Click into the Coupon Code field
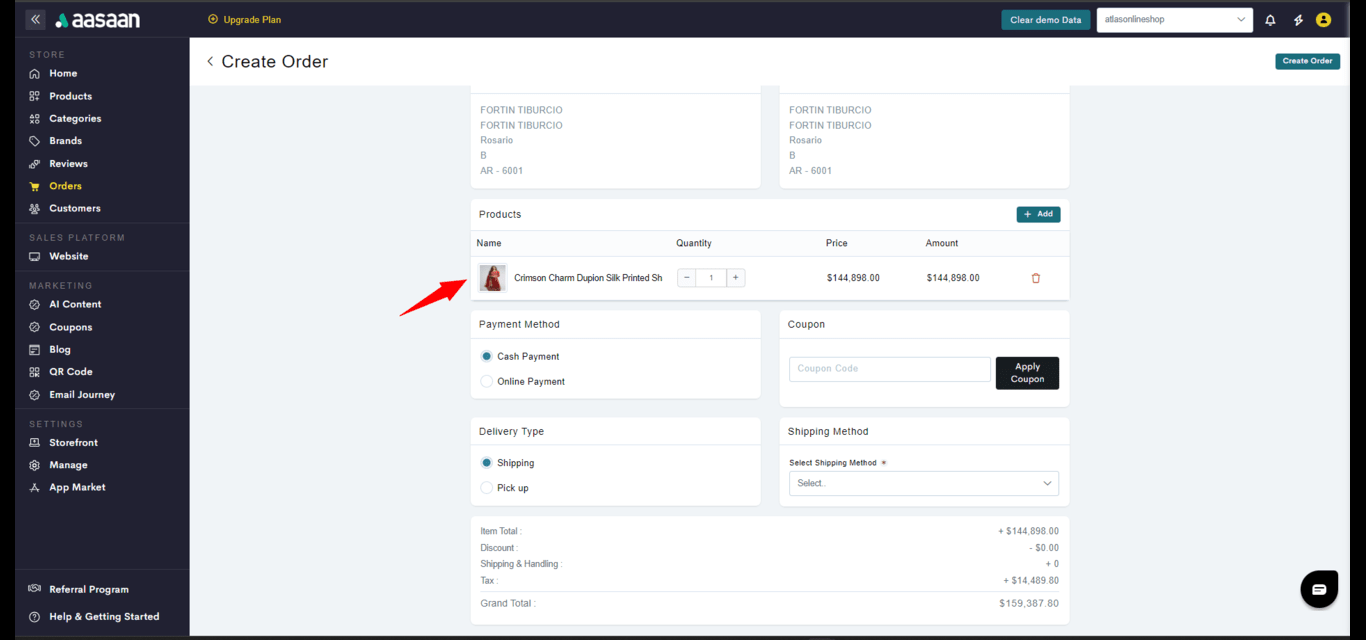Screen dimensions: 1366x640 click(889, 369)
